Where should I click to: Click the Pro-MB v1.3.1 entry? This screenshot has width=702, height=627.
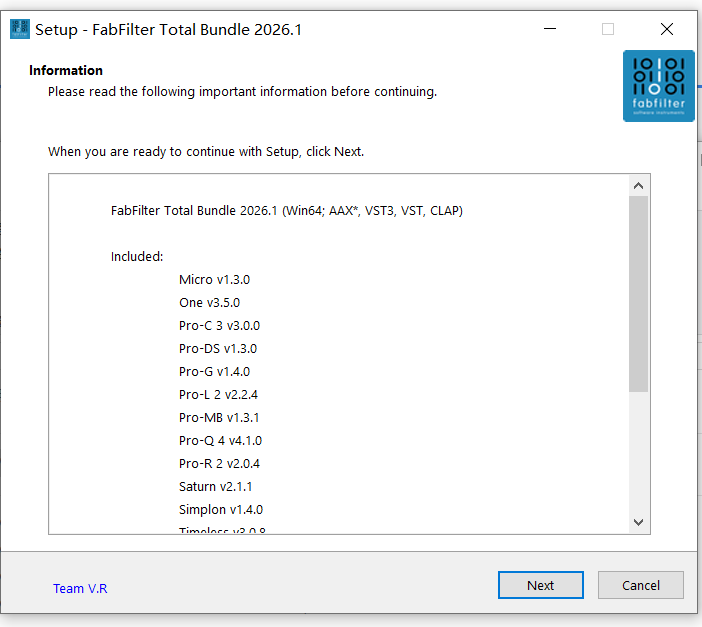coord(219,417)
